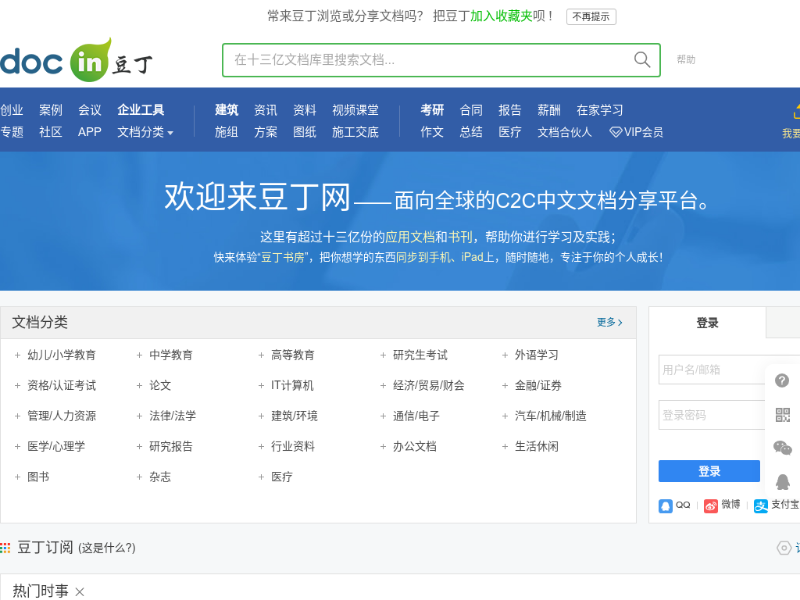Open the 办公文档 category
800x600 pixels.
pos(415,447)
